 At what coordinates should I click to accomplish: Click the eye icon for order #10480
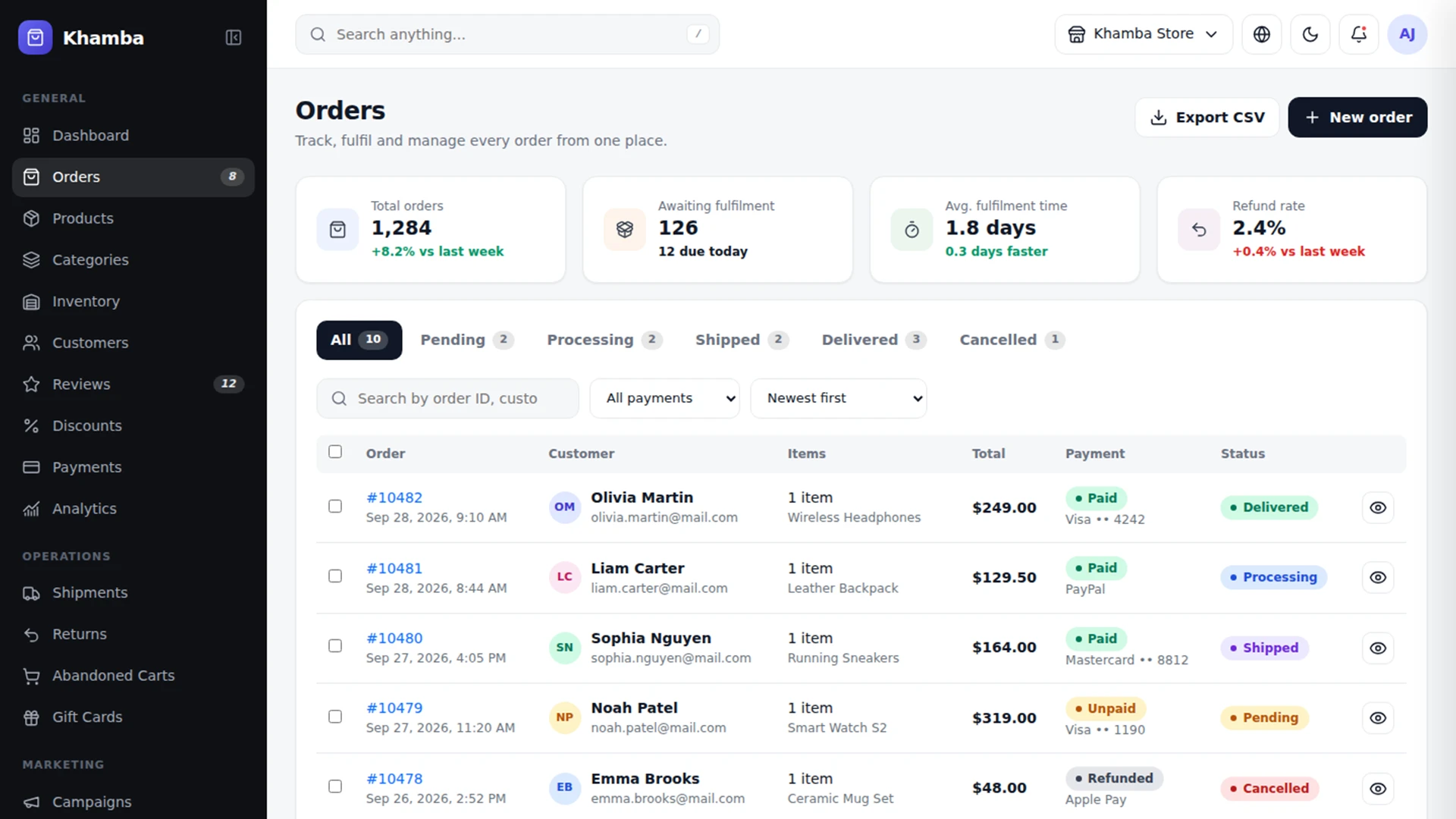tap(1378, 648)
